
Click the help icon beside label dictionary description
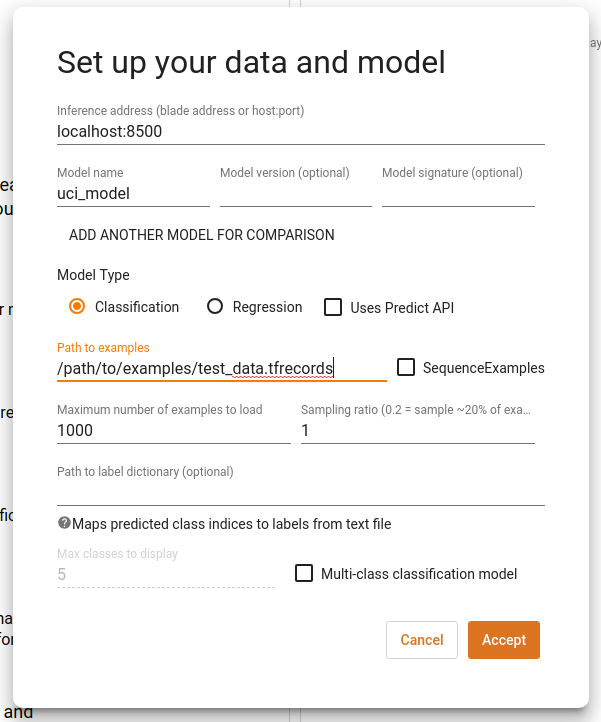click(64, 523)
